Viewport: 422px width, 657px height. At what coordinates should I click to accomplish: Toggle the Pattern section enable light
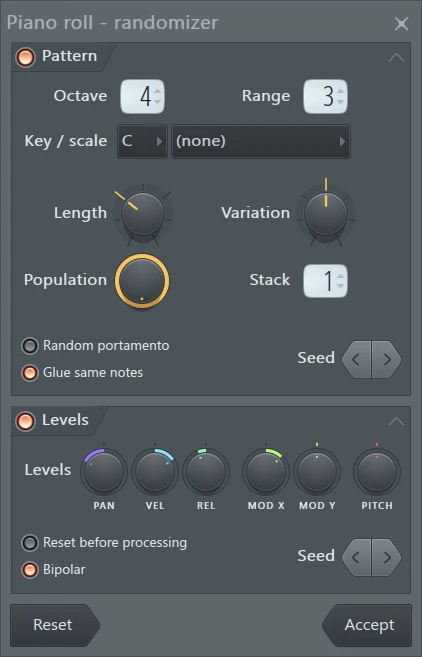[x=25, y=57]
